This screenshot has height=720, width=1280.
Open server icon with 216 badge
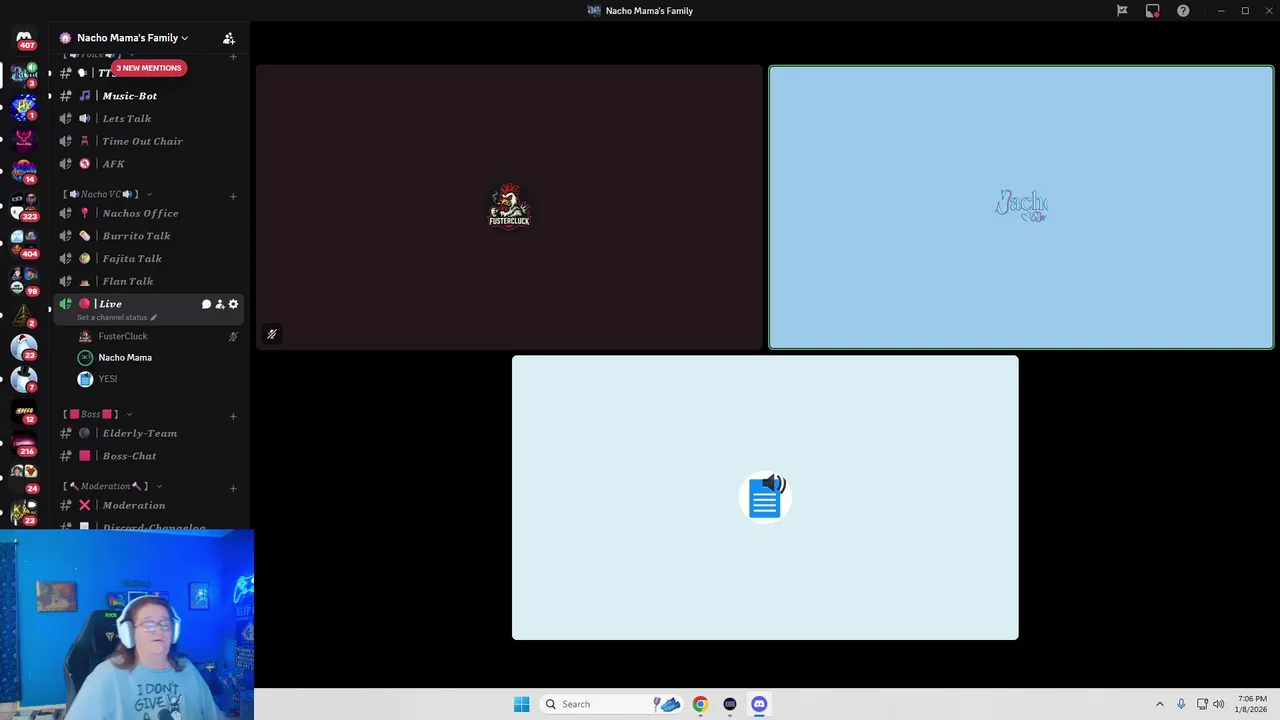pyautogui.click(x=24, y=442)
